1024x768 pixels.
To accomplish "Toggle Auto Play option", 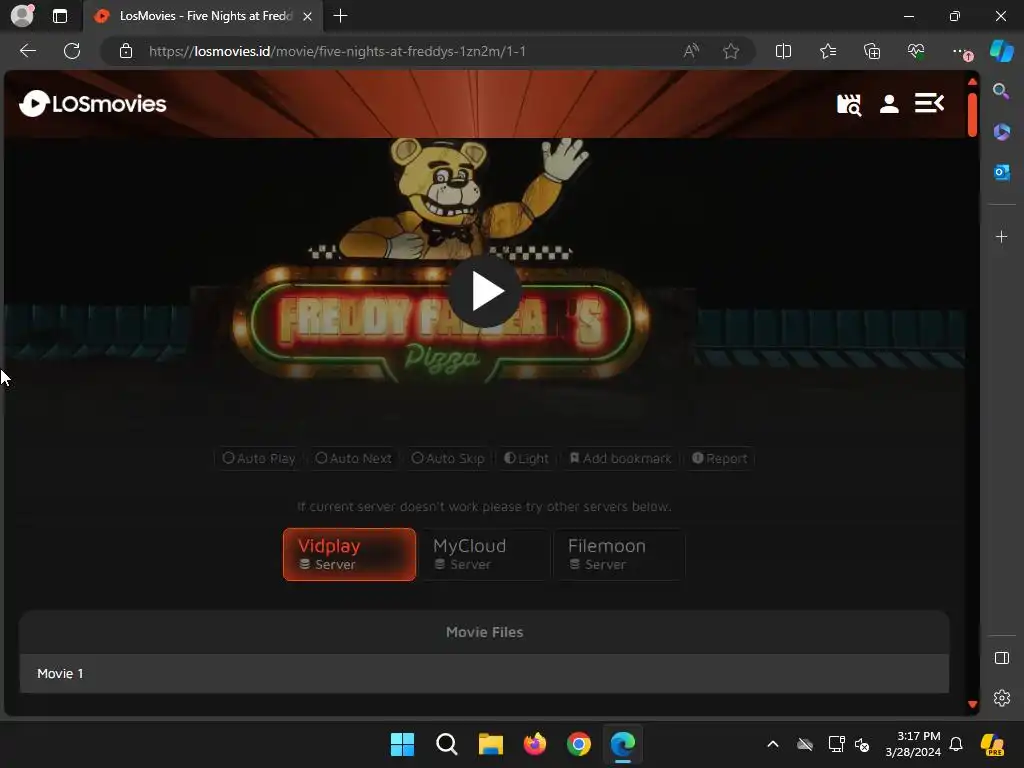I will click(259, 458).
